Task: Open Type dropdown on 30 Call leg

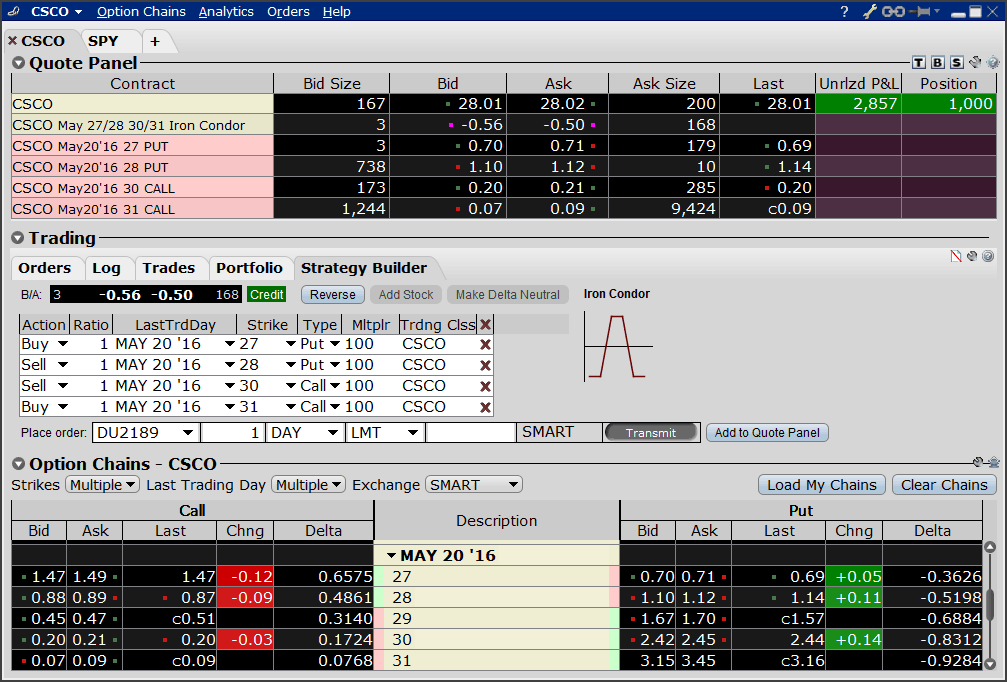Action: 335,387
